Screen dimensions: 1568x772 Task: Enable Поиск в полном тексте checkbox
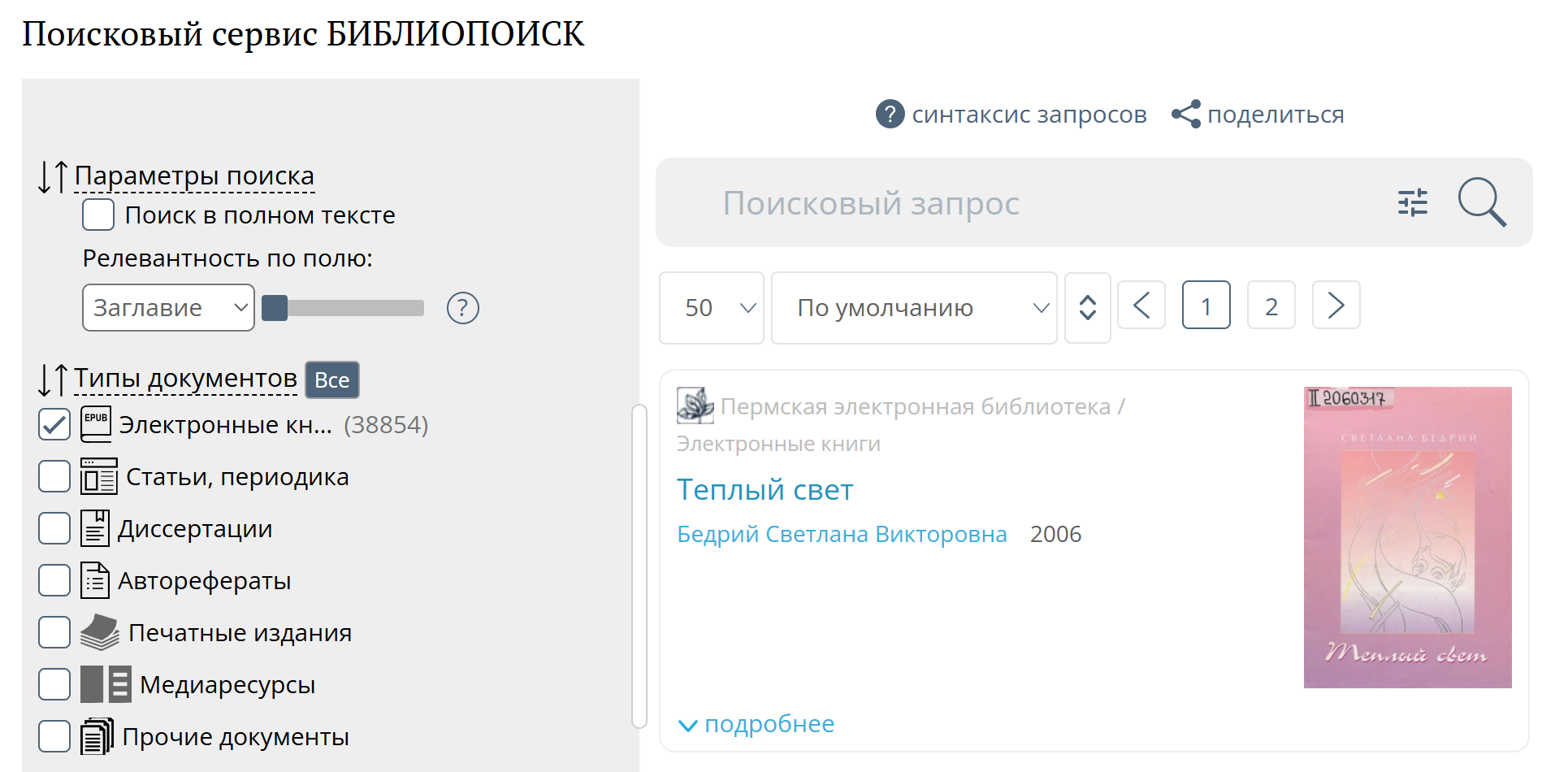click(98, 215)
